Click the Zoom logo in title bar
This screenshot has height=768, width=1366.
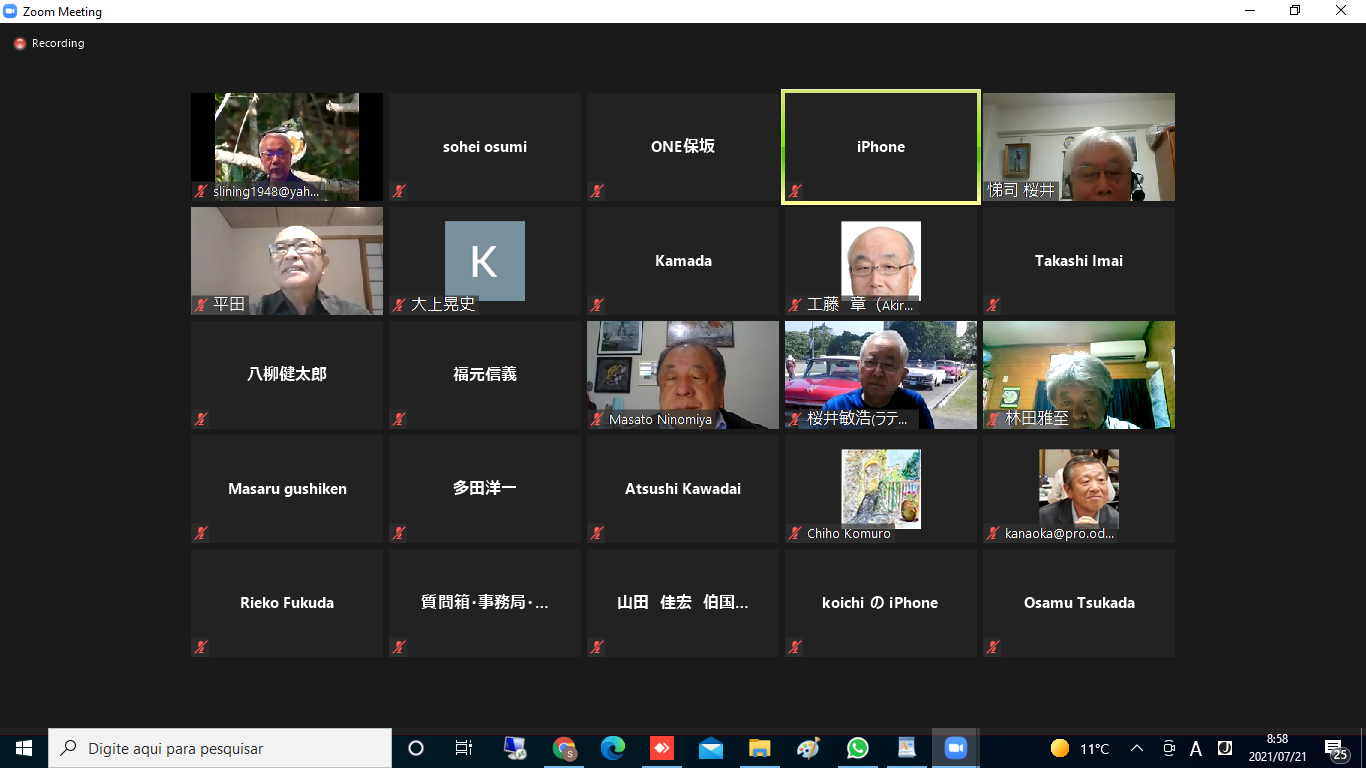[11, 12]
